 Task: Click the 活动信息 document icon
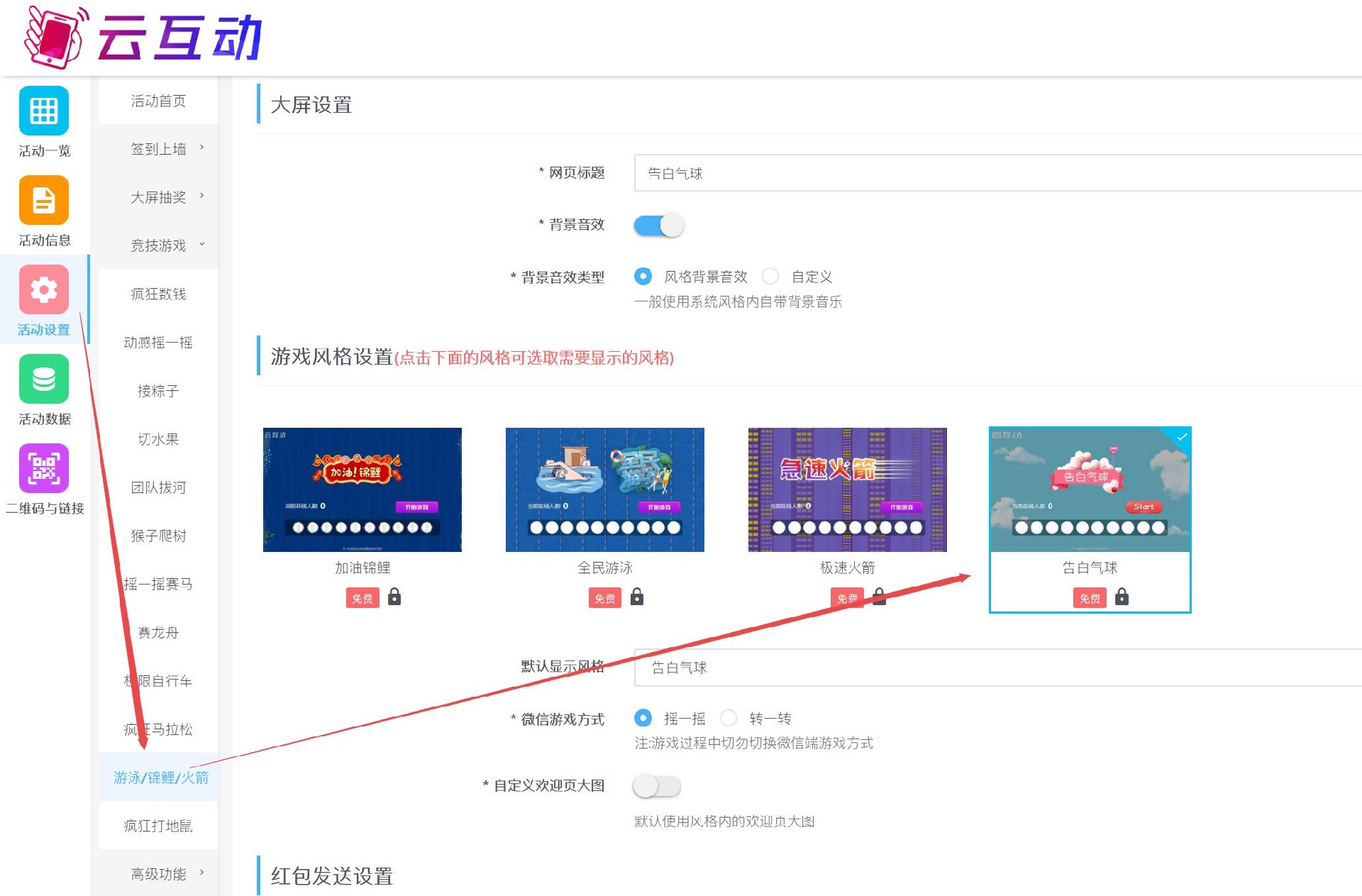(44, 200)
